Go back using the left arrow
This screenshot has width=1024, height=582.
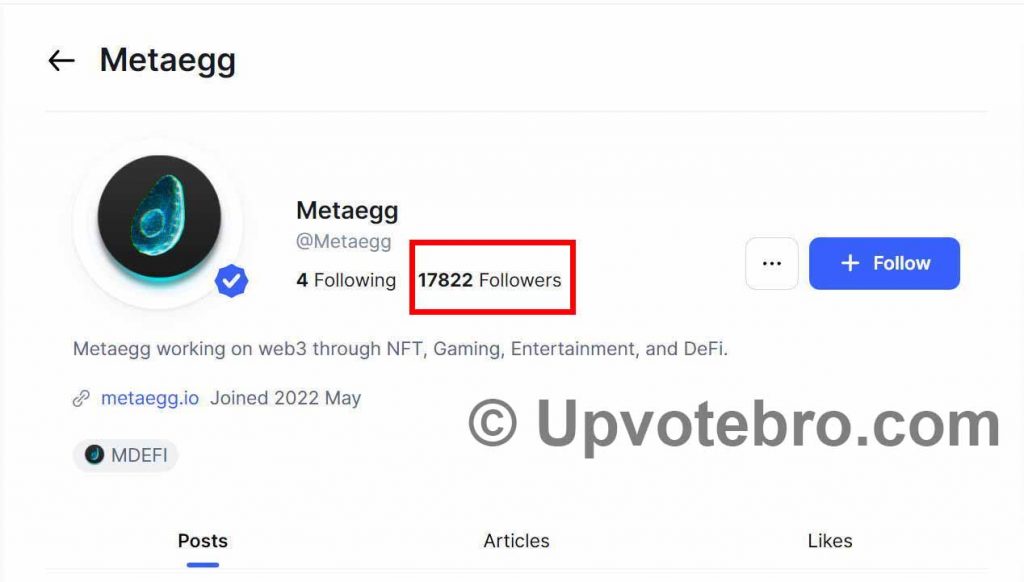(x=61, y=61)
